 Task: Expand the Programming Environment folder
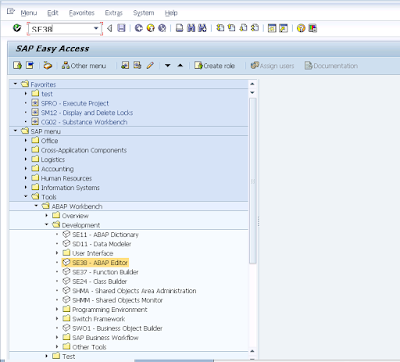(57, 309)
